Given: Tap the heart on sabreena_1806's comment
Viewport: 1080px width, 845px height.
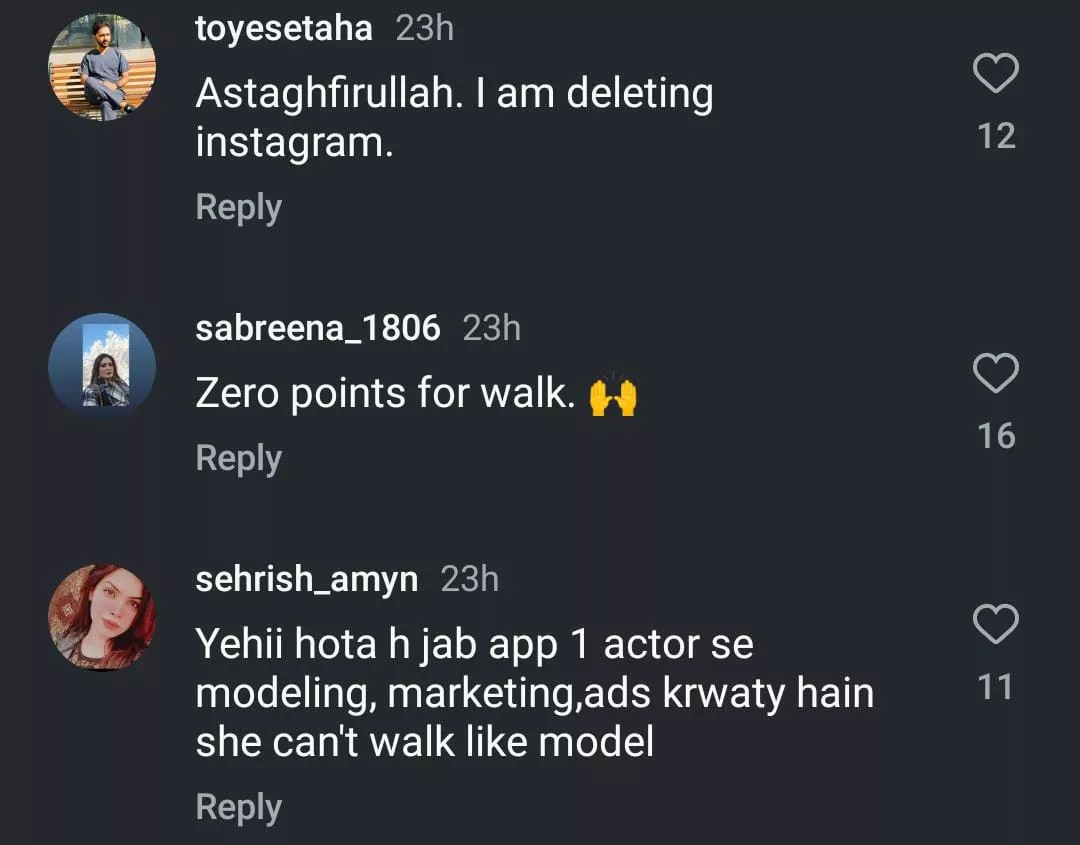Looking at the screenshot, I should [996, 374].
